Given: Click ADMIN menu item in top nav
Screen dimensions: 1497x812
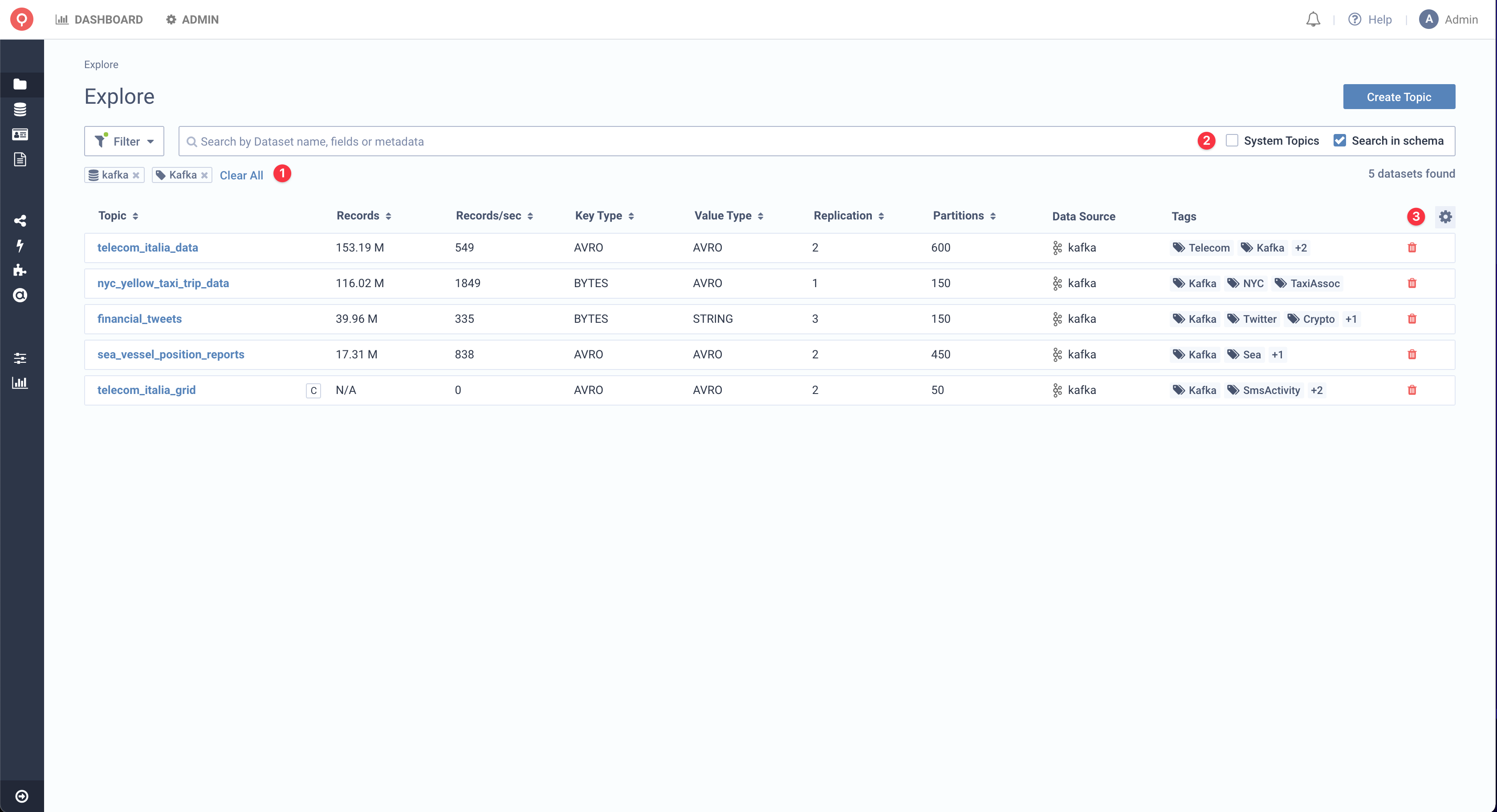Looking at the screenshot, I should (x=192, y=19).
